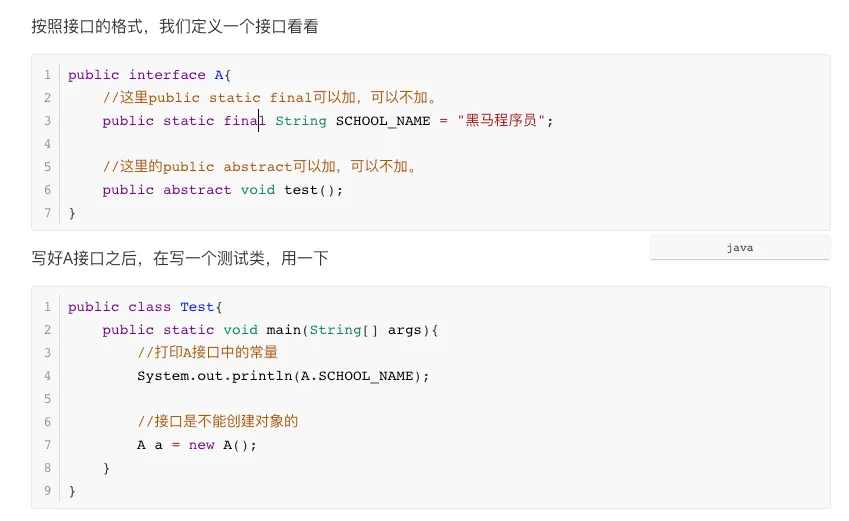The width and height of the screenshot is (849, 521).
Task: Click the comment about public static final
Action: (x=270, y=98)
